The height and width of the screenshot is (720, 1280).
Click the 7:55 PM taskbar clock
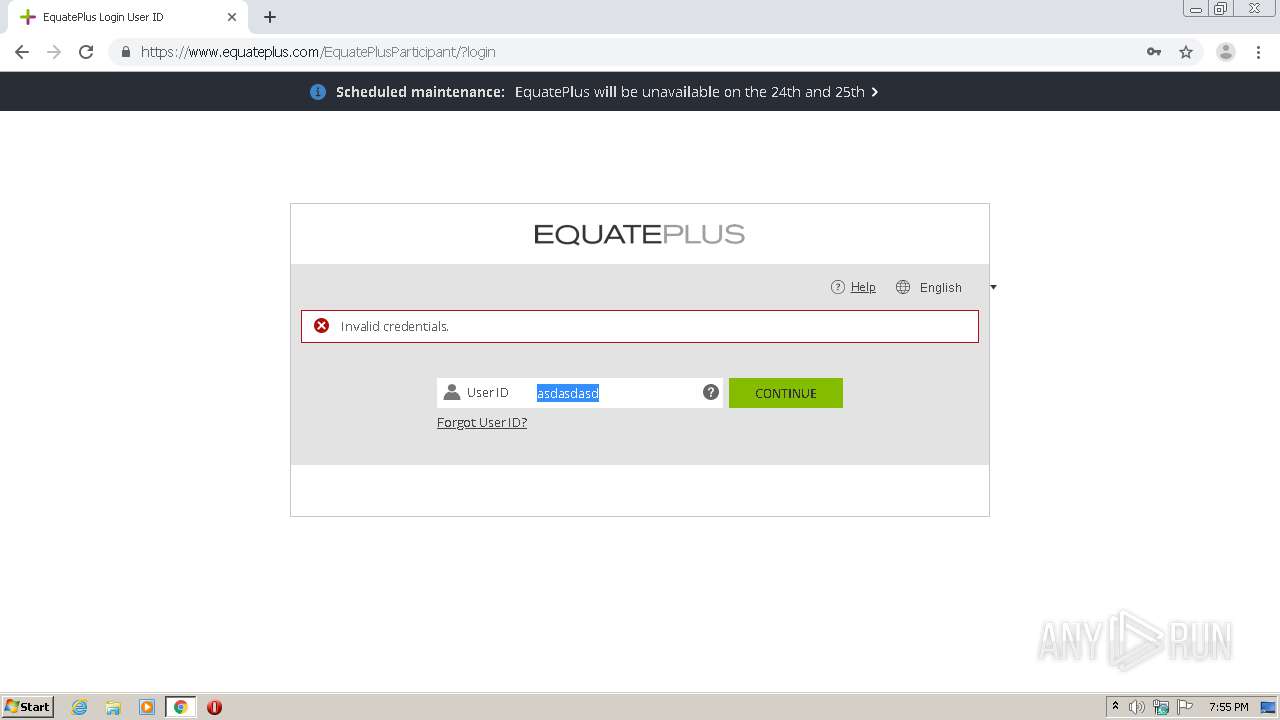[x=1228, y=707]
